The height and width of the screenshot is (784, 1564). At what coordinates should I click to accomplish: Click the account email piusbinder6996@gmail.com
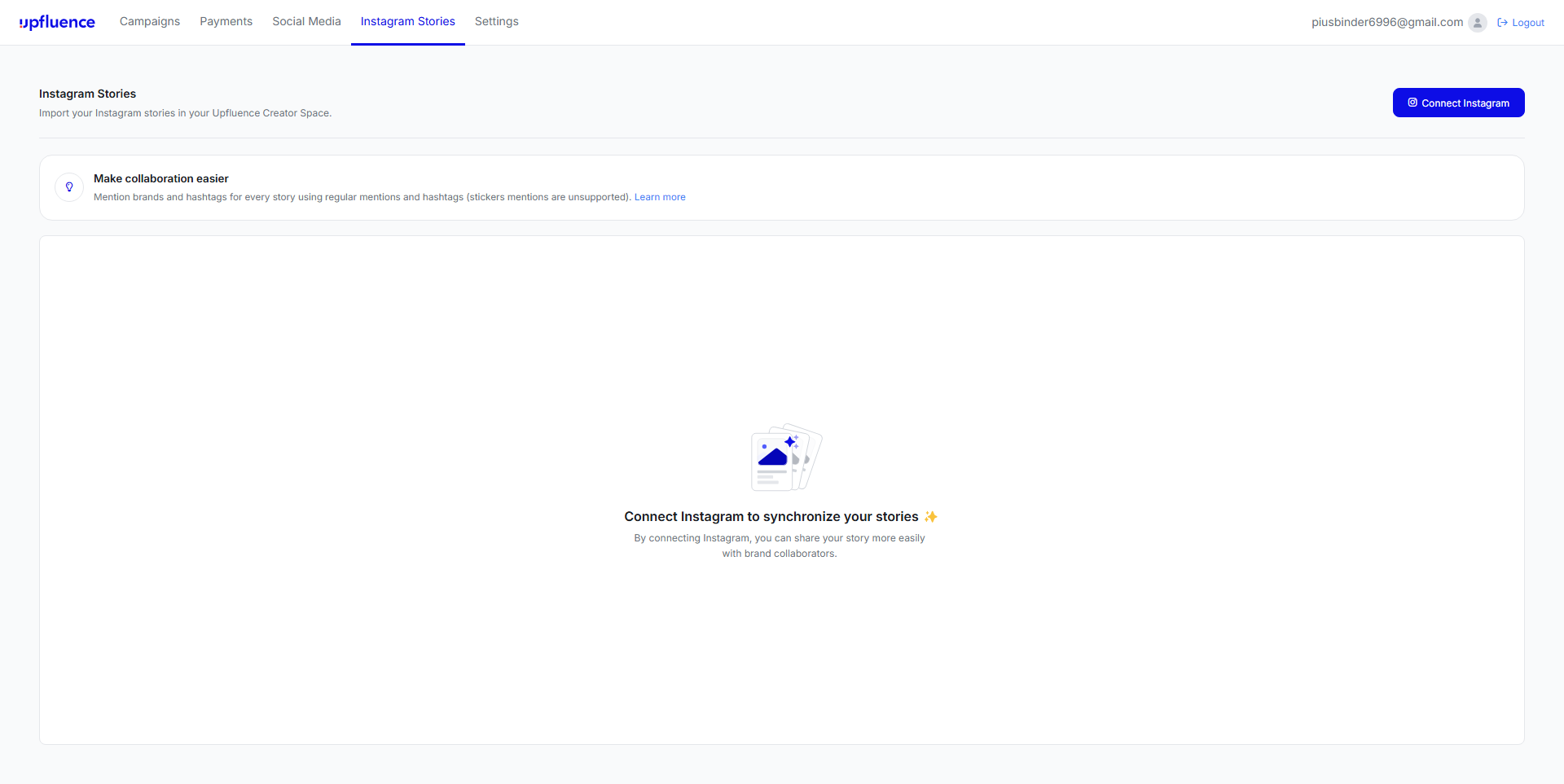pos(1387,22)
